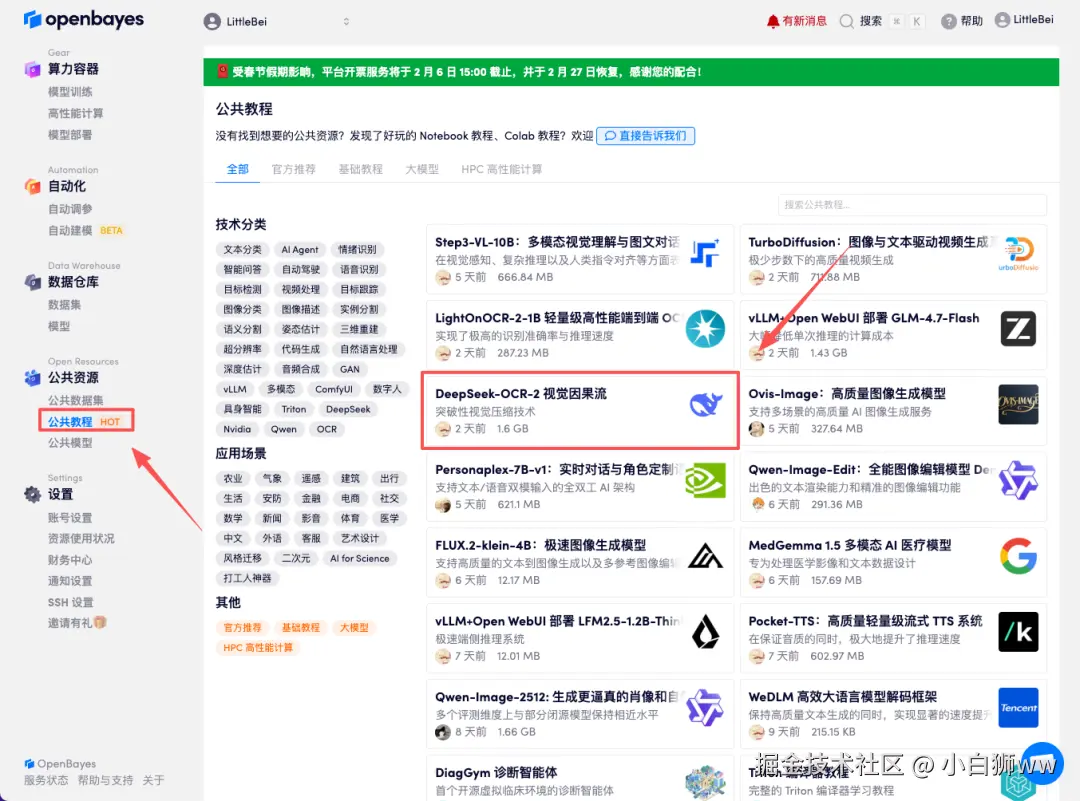This screenshot has height=801, width=1080.
Task: Expand the LittleBei account switcher dropdown
Action: pyautogui.click(x=346, y=21)
